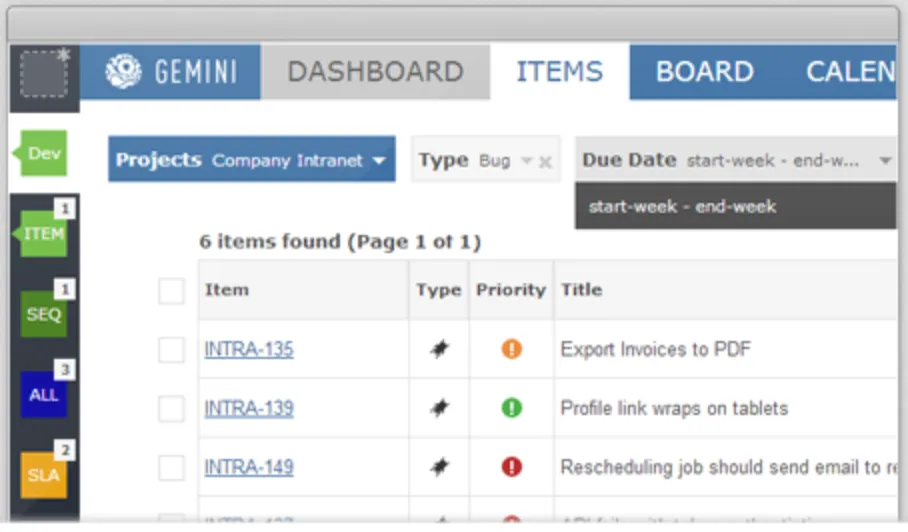Choose the start-week - end-week option
The height and width of the screenshot is (532, 908).
[683, 207]
